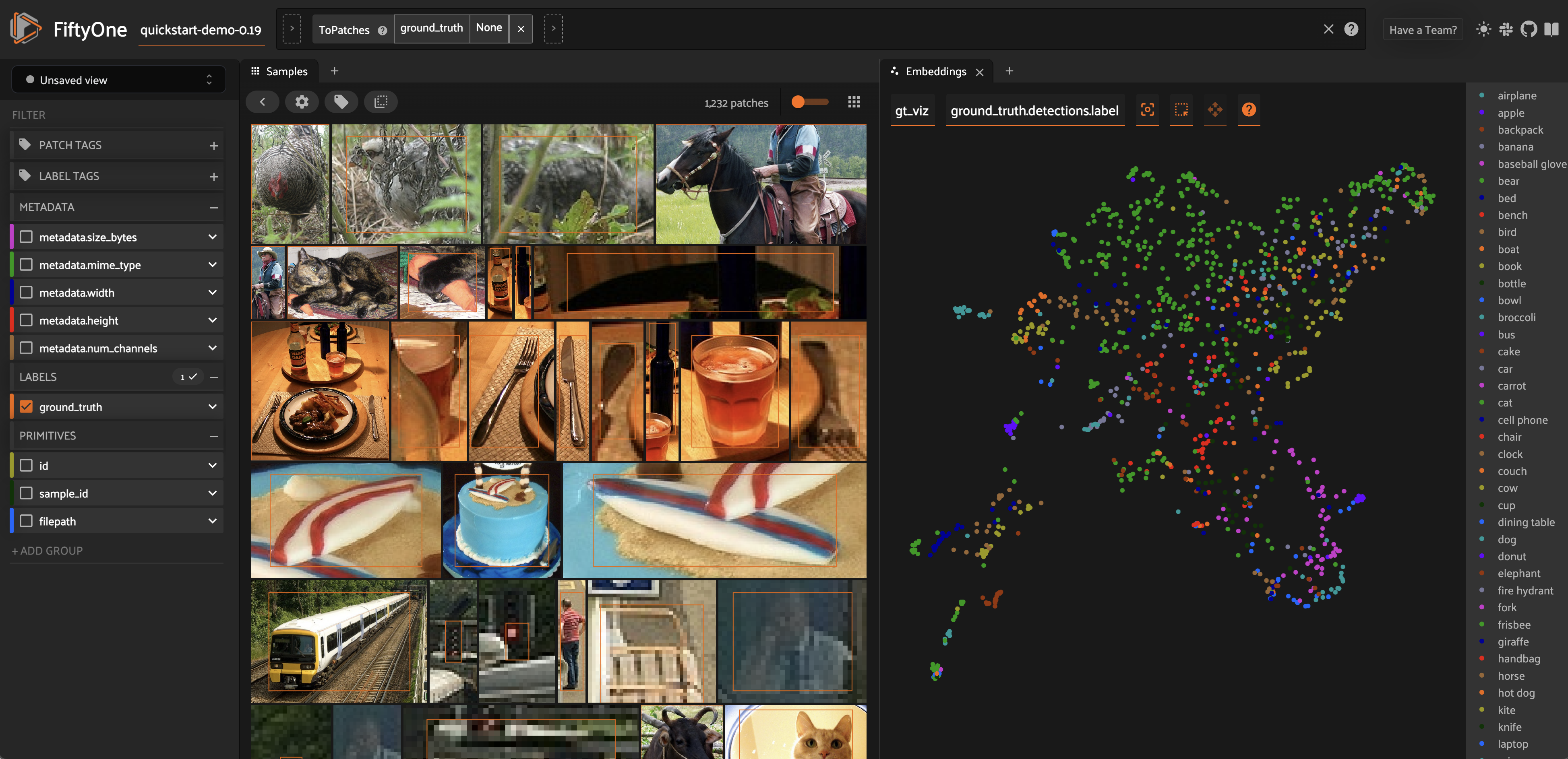This screenshot has height=759, width=1568.
Task: Enable the metadata.width checkbox
Action: [x=26, y=293]
